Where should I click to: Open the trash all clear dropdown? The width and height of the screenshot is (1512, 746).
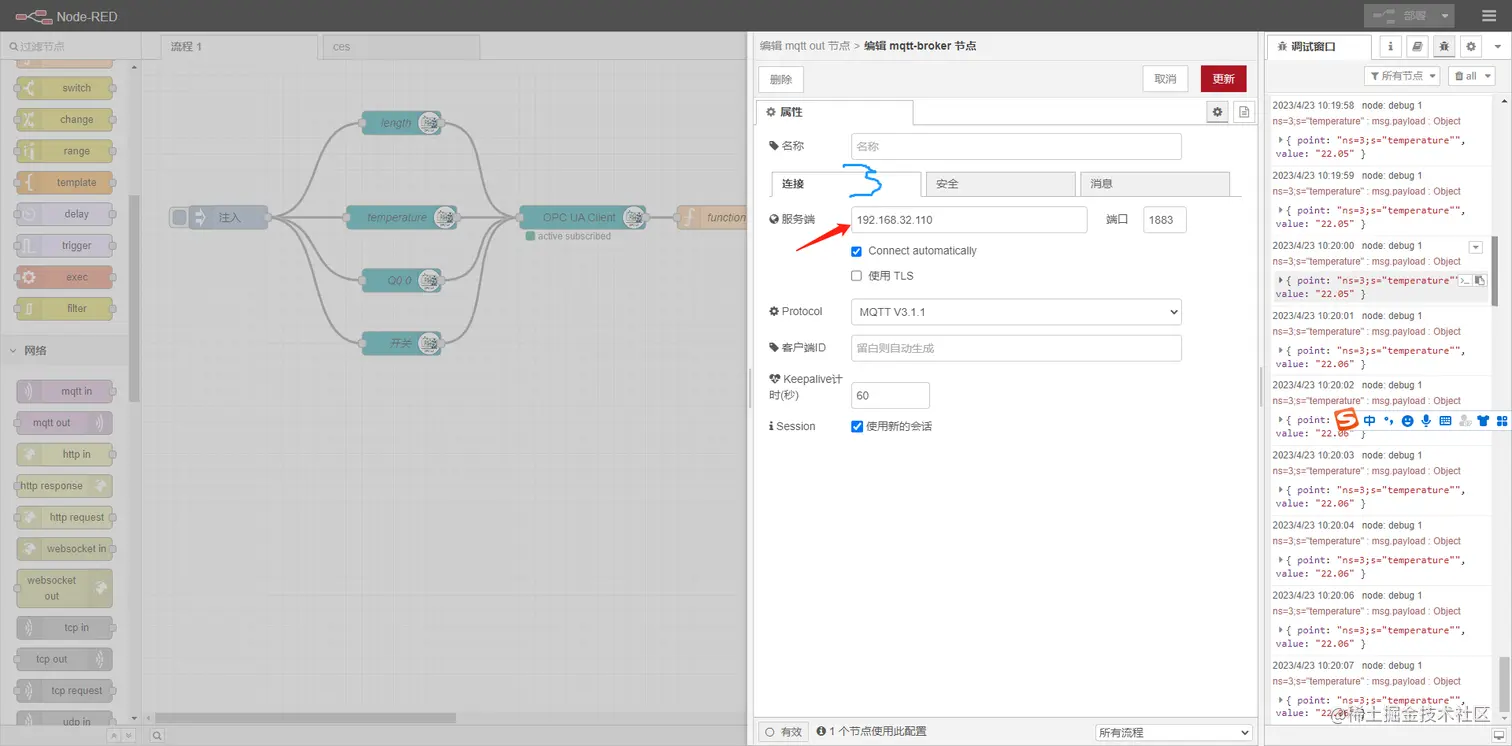point(1471,76)
